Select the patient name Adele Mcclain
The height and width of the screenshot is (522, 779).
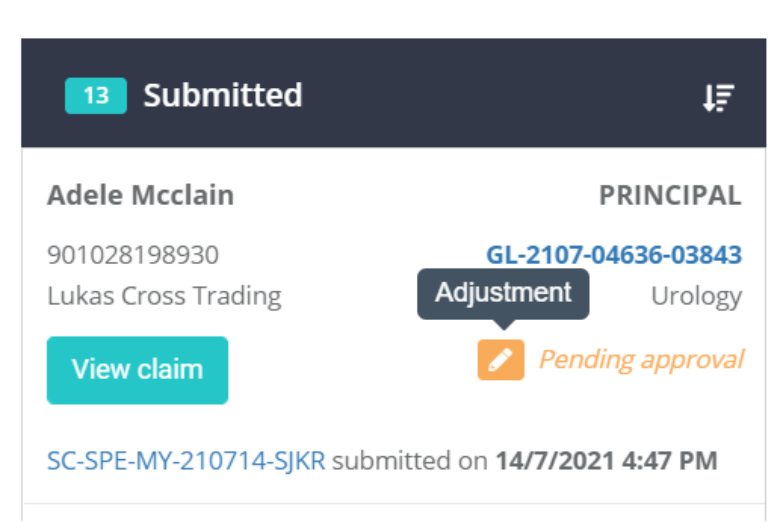[x=140, y=195]
